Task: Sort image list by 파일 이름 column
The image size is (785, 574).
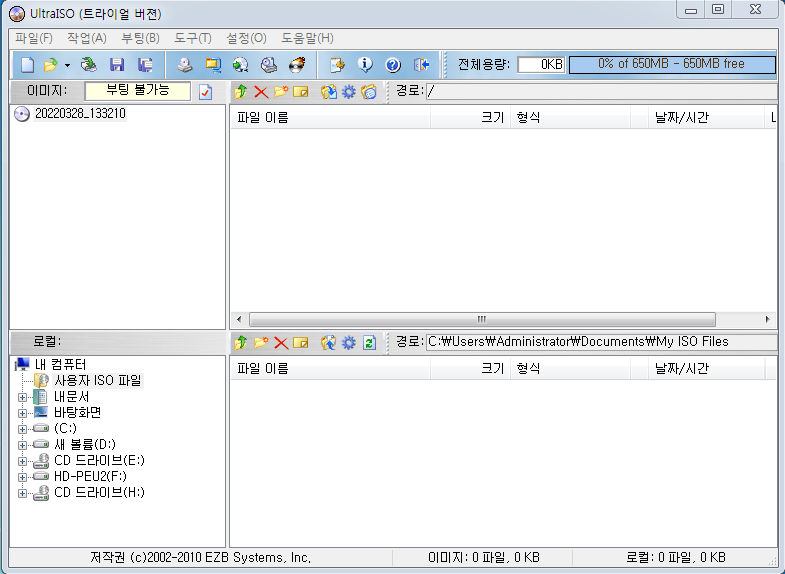Action: [330, 118]
